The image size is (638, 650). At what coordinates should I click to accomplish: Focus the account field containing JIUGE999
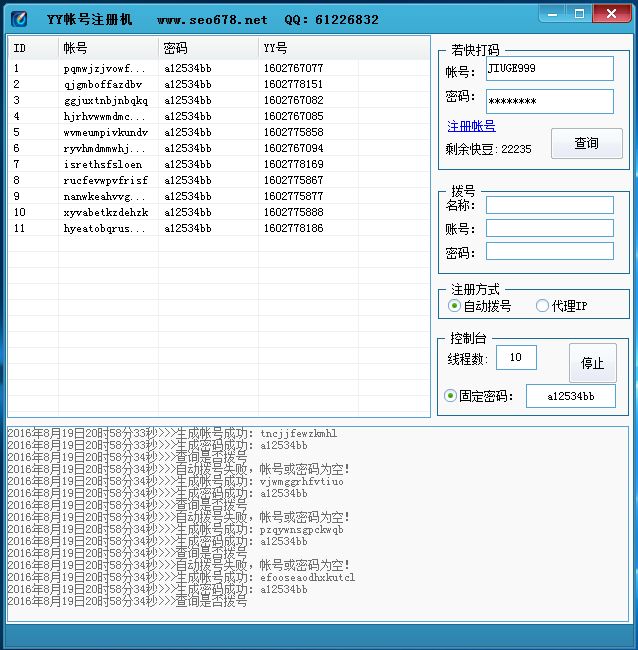pos(549,68)
